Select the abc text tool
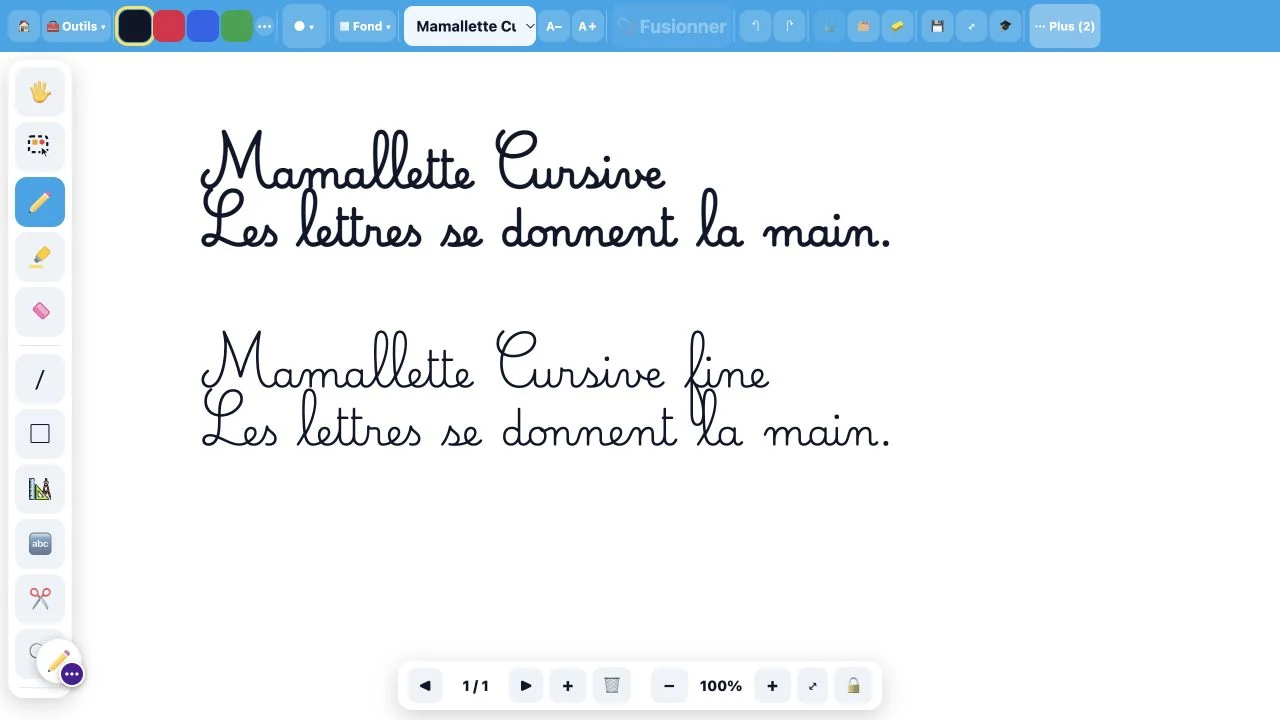Viewport: 1280px width, 720px height. [40, 544]
